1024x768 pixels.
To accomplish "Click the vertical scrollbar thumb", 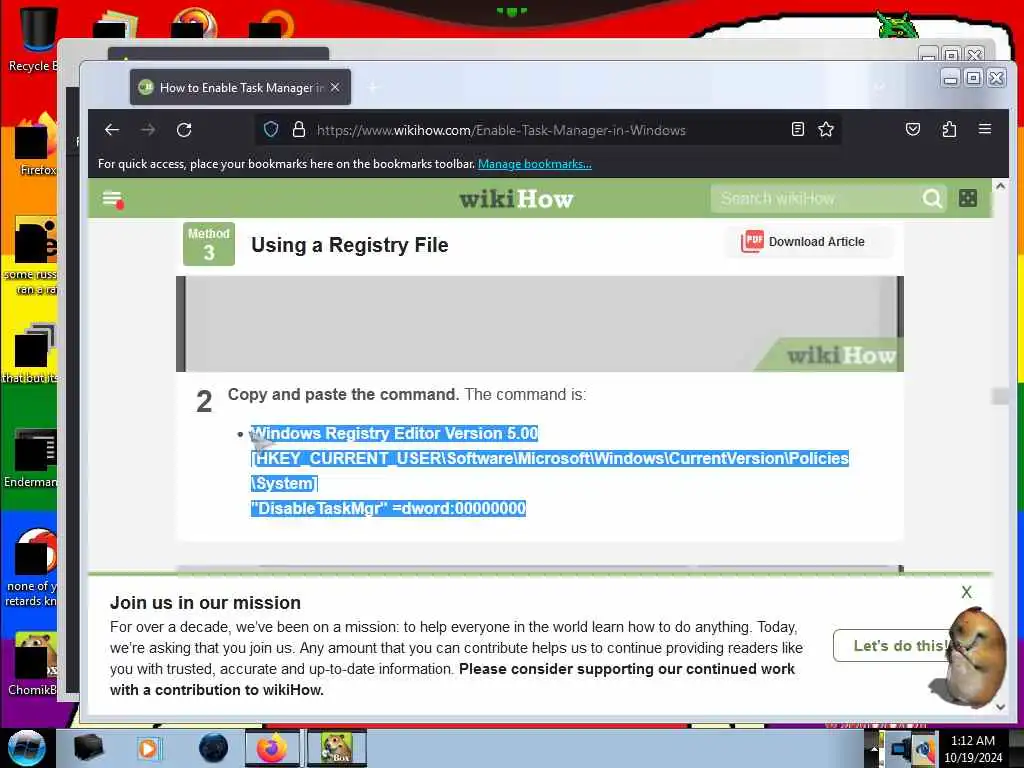I will pyautogui.click(x=1000, y=396).
